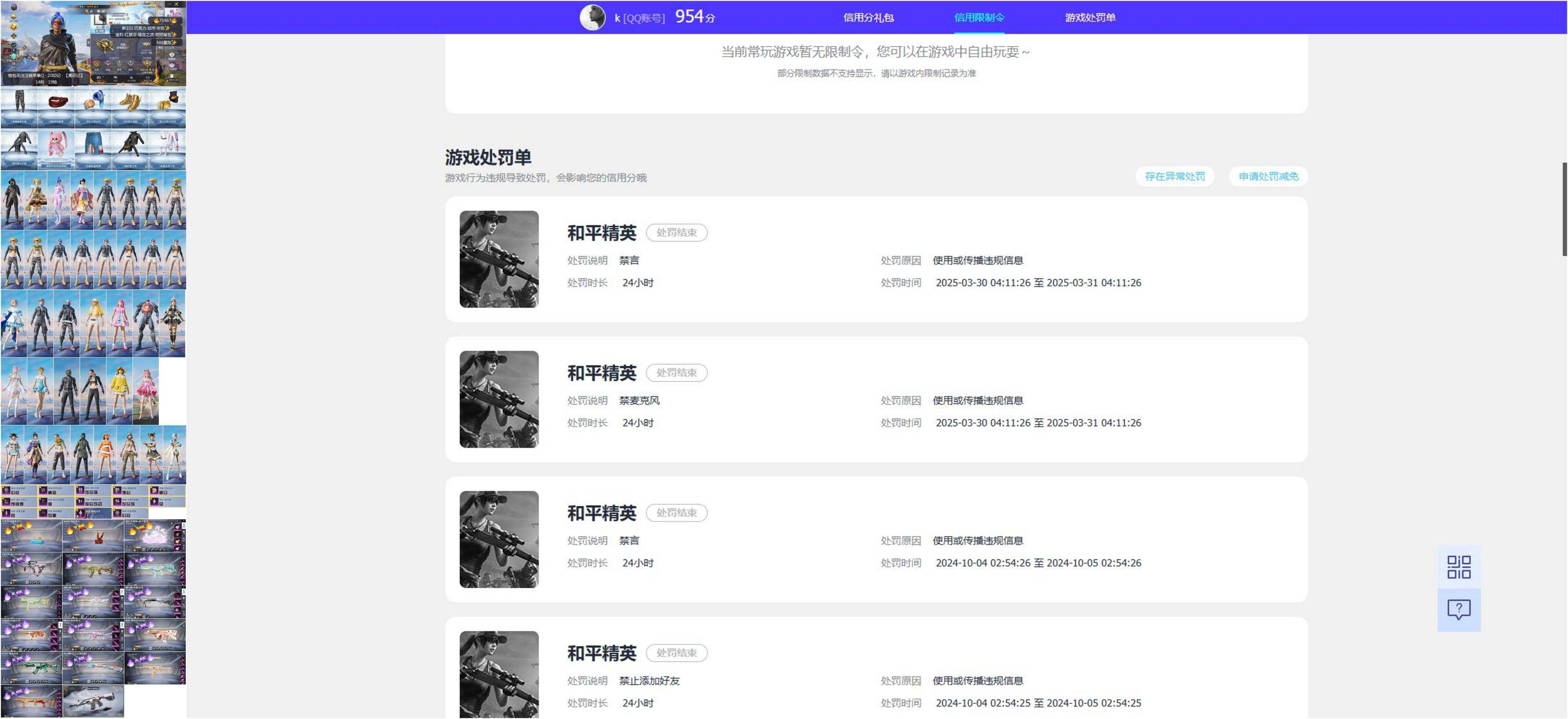1568x719 pixels.
Task: Click the 当前常玩游戏暂无限制令 notice text
Action: pyautogui.click(x=875, y=52)
